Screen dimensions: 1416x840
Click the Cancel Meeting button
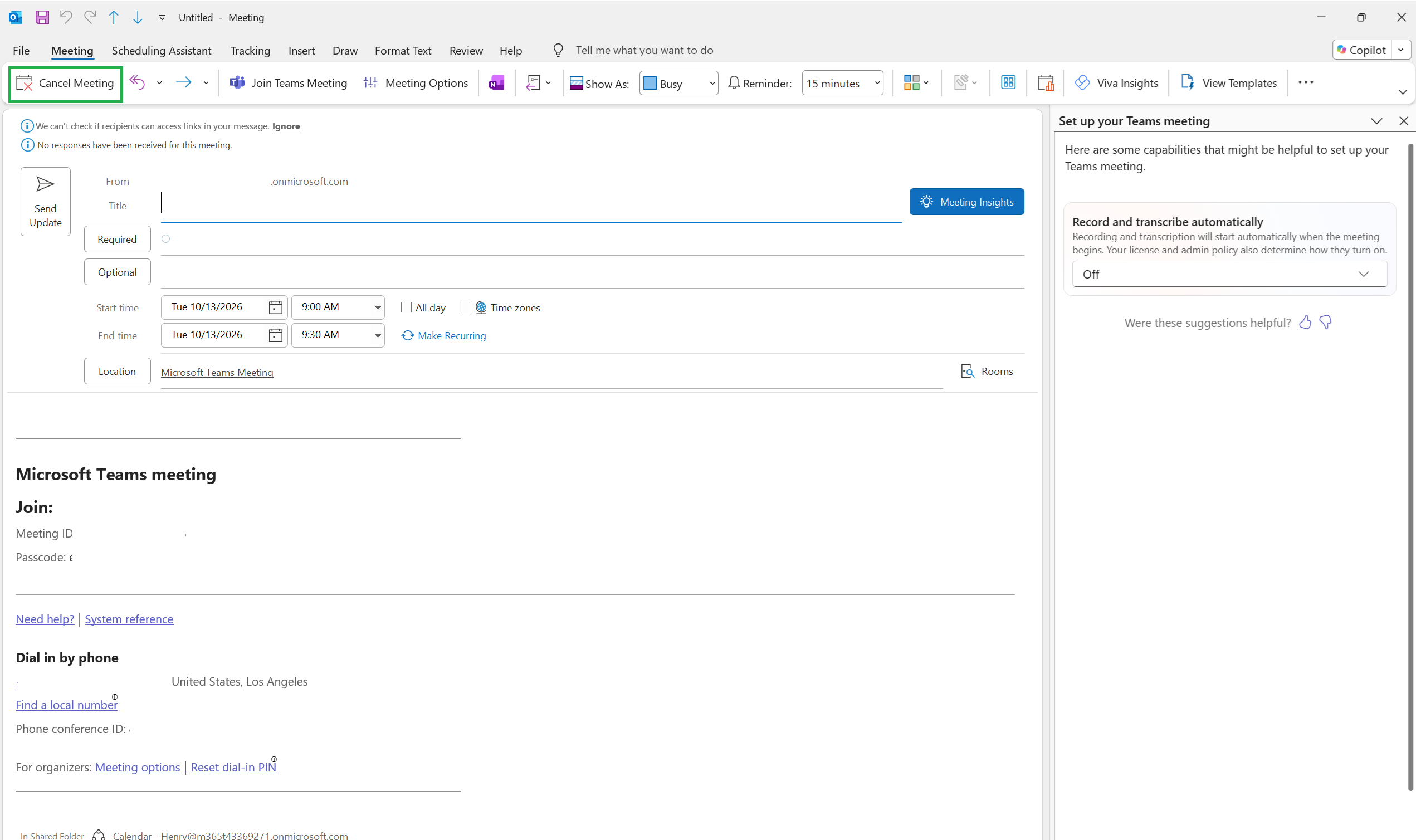point(66,84)
